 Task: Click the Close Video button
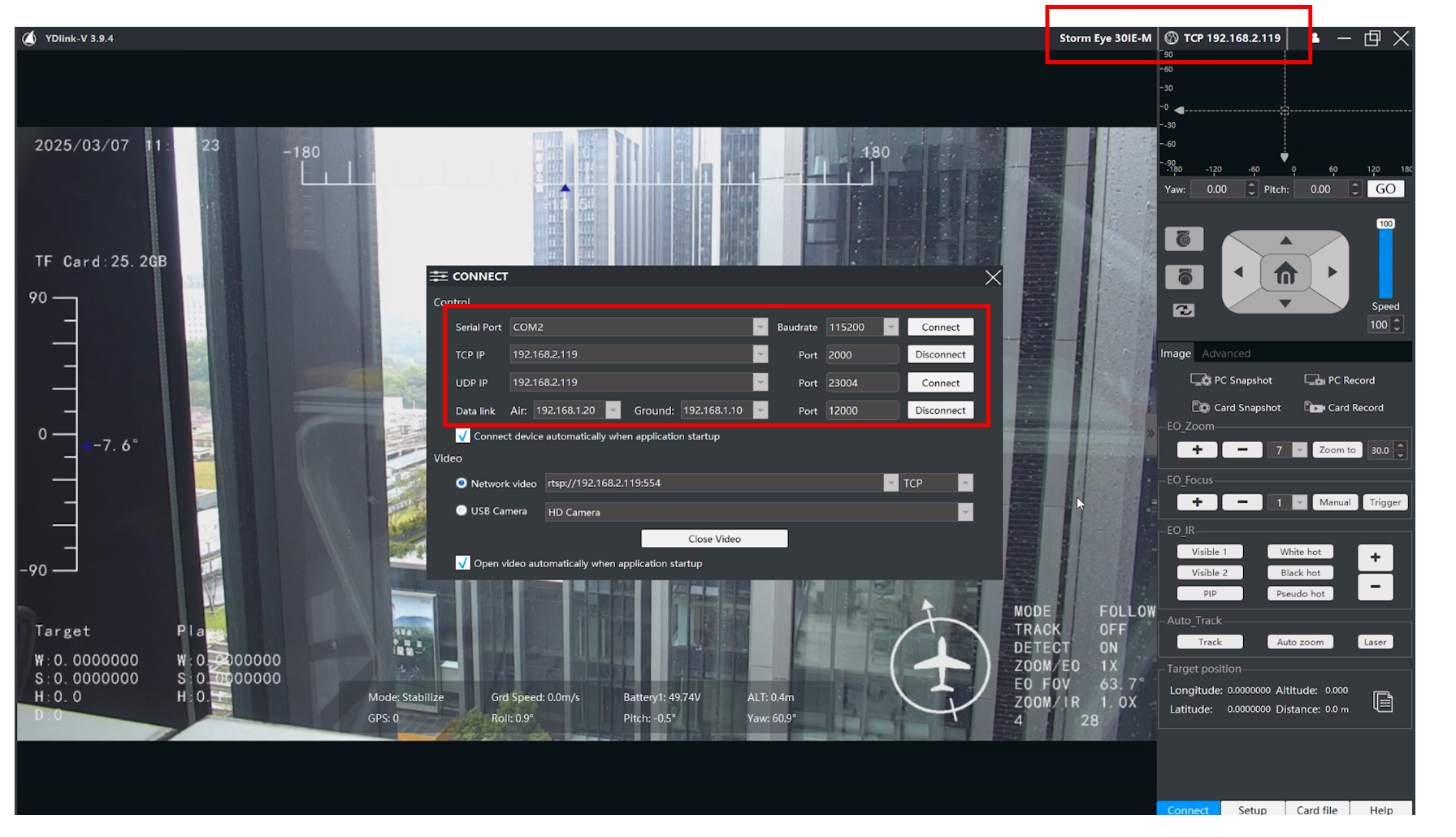tap(714, 539)
